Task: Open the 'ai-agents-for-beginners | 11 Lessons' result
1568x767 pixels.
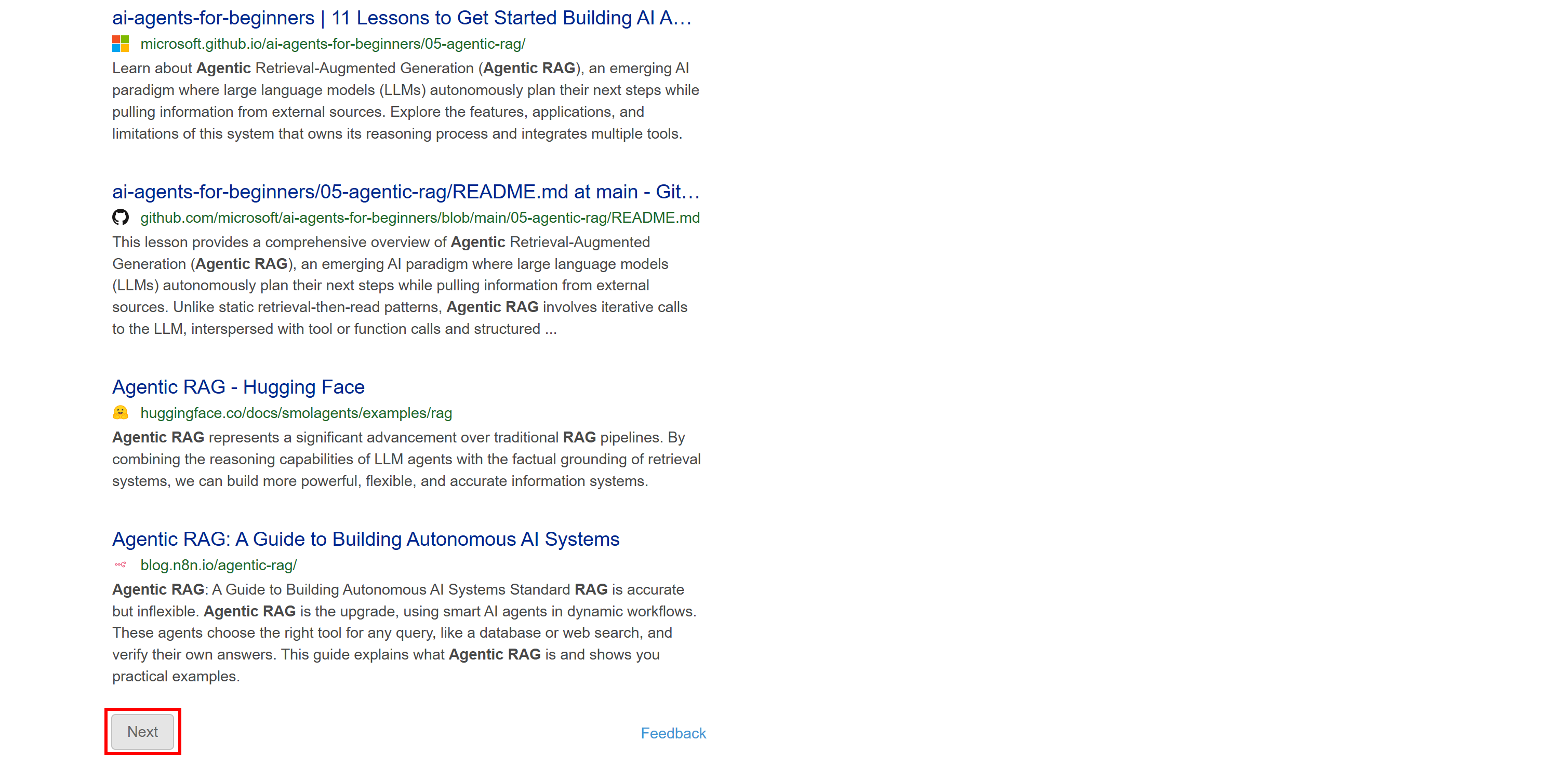Action: point(402,17)
